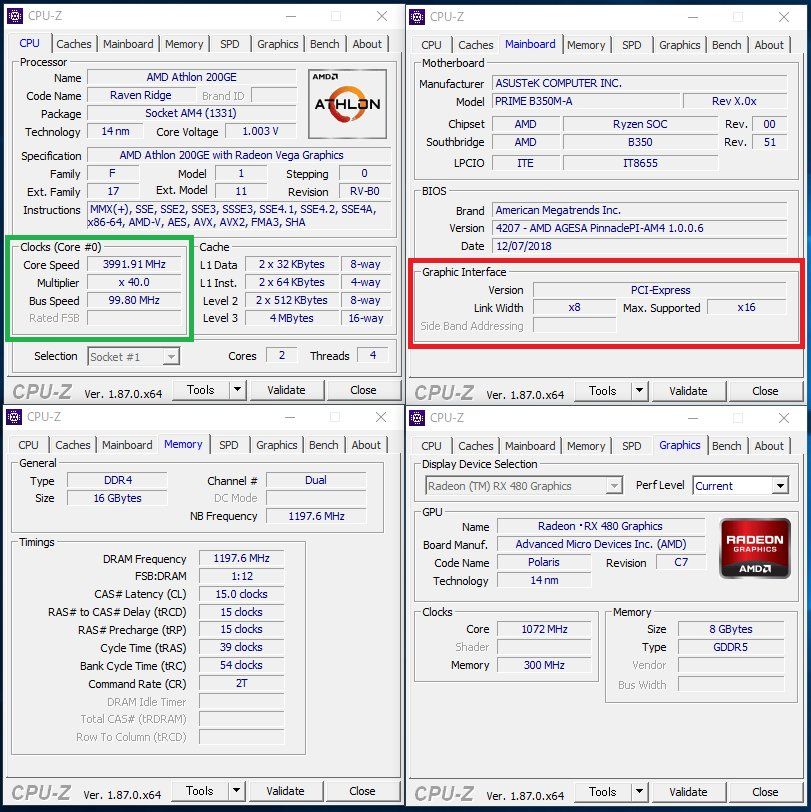Click the GPU Revision C7 field

(x=681, y=562)
